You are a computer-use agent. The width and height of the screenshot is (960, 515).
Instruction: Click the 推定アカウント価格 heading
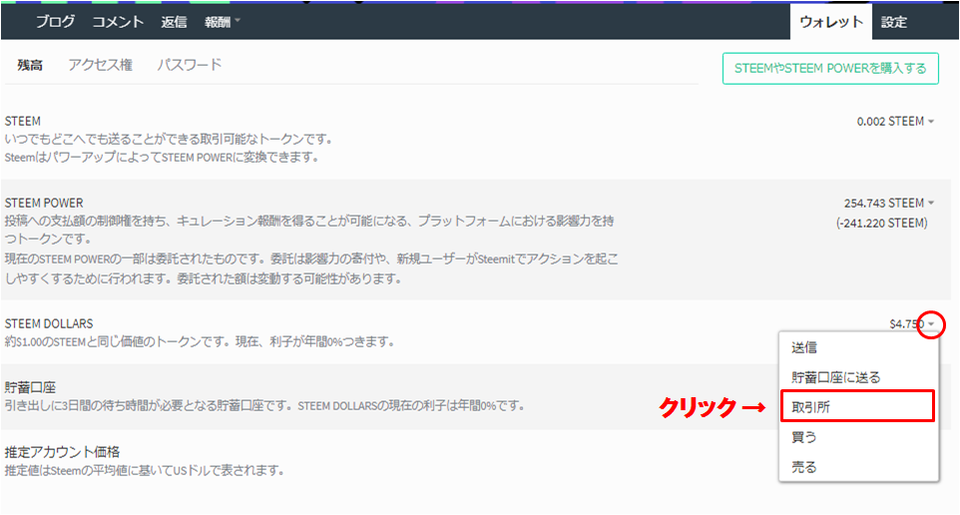pos(62,452)
